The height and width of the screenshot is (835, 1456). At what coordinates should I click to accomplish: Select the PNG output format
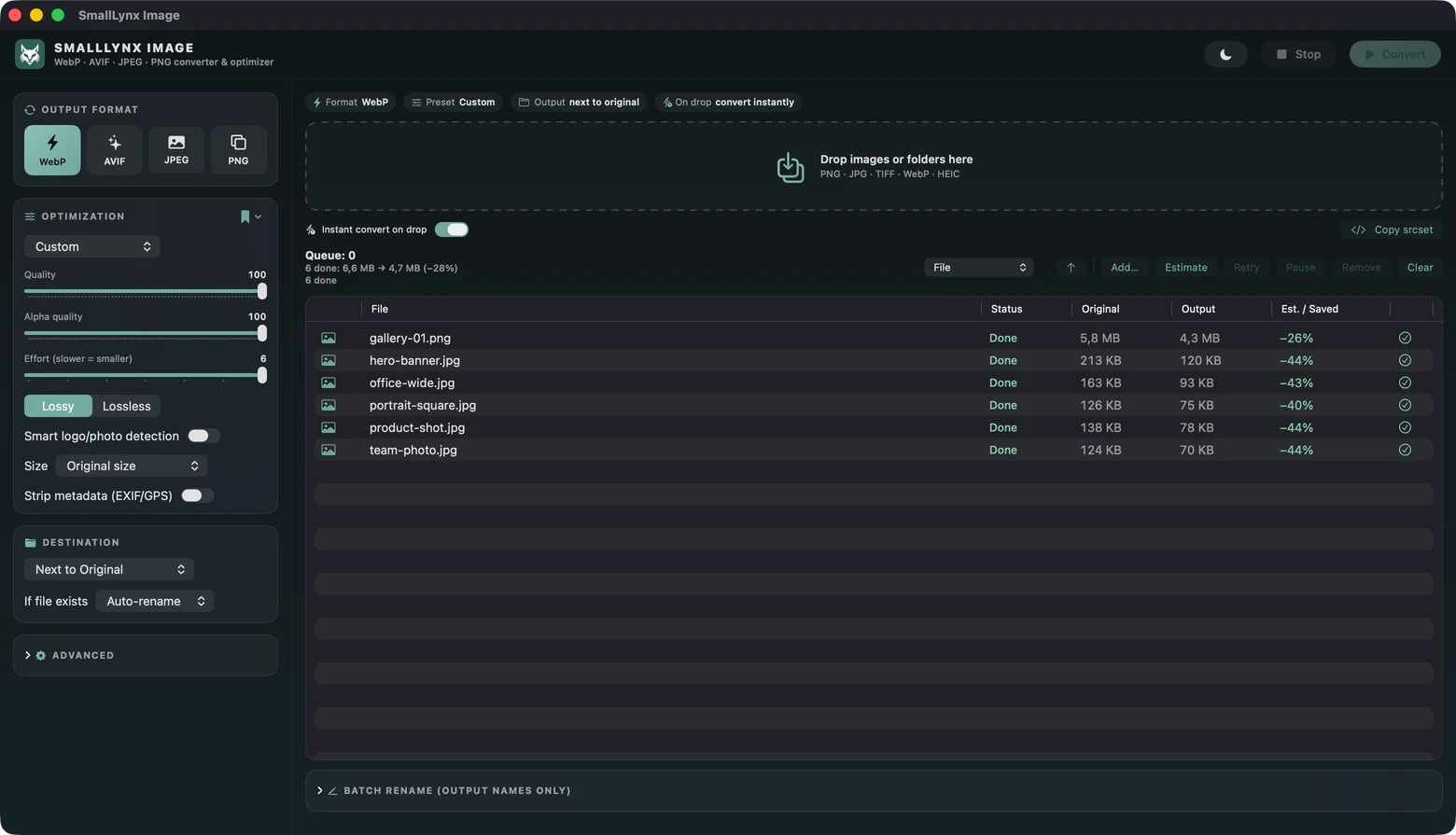point(238,150)
